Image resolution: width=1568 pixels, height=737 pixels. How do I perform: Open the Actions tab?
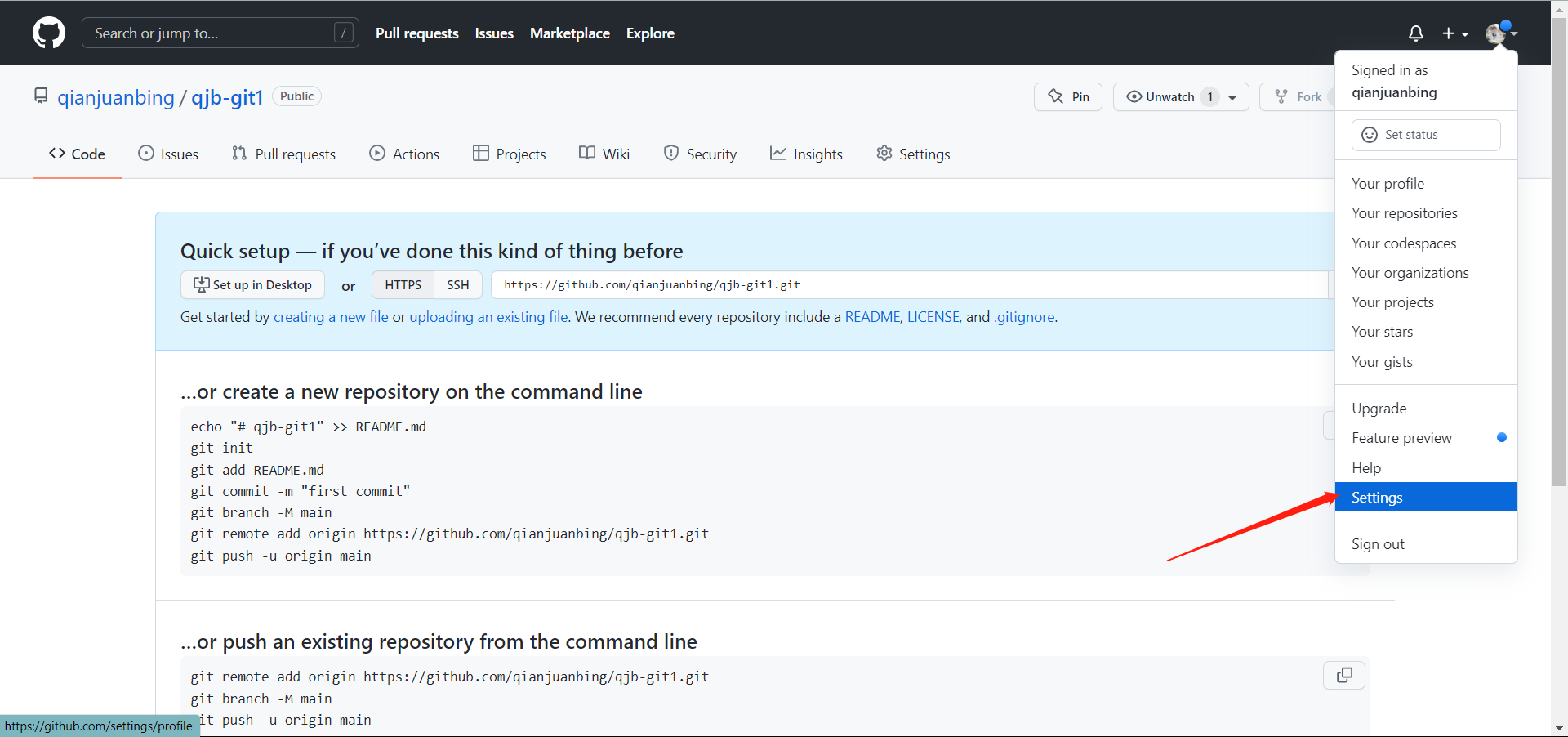pos(404,154)
